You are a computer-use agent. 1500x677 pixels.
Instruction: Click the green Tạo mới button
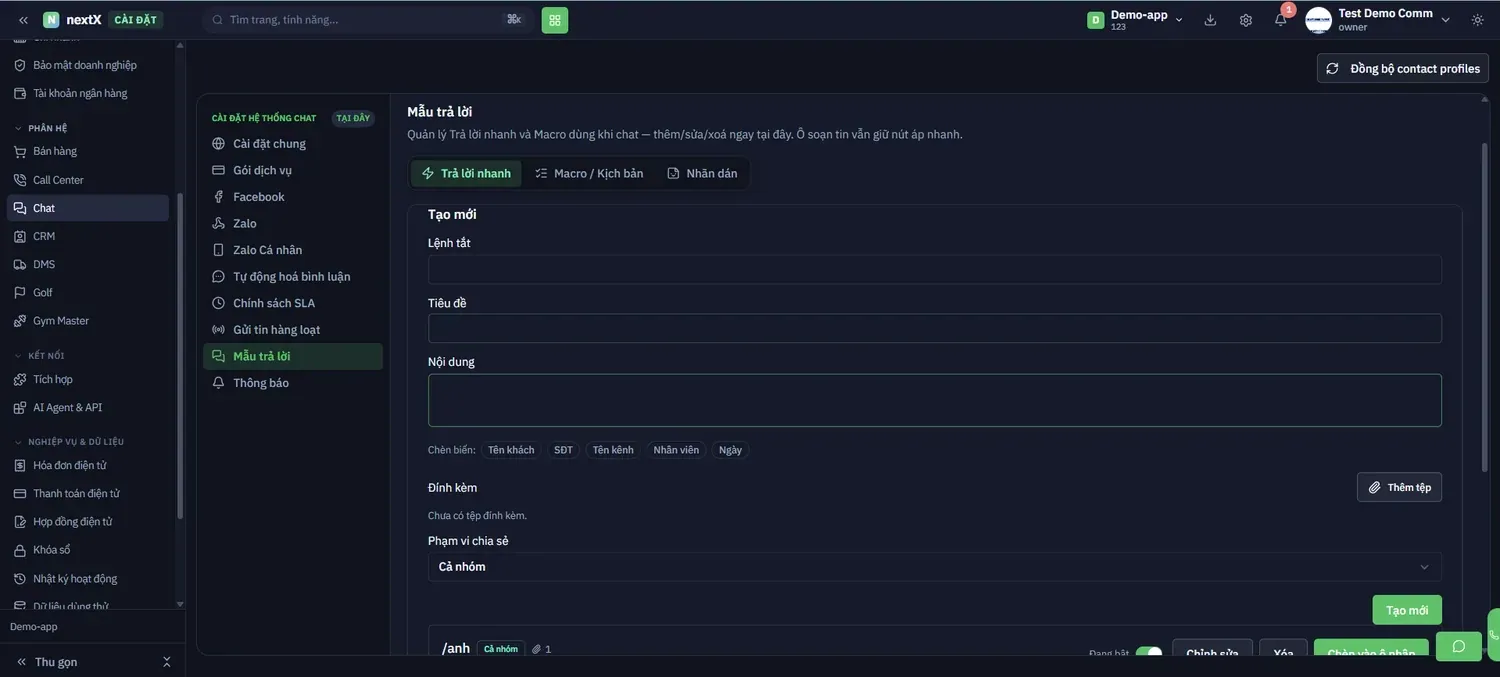click(x=1407, y=610)
